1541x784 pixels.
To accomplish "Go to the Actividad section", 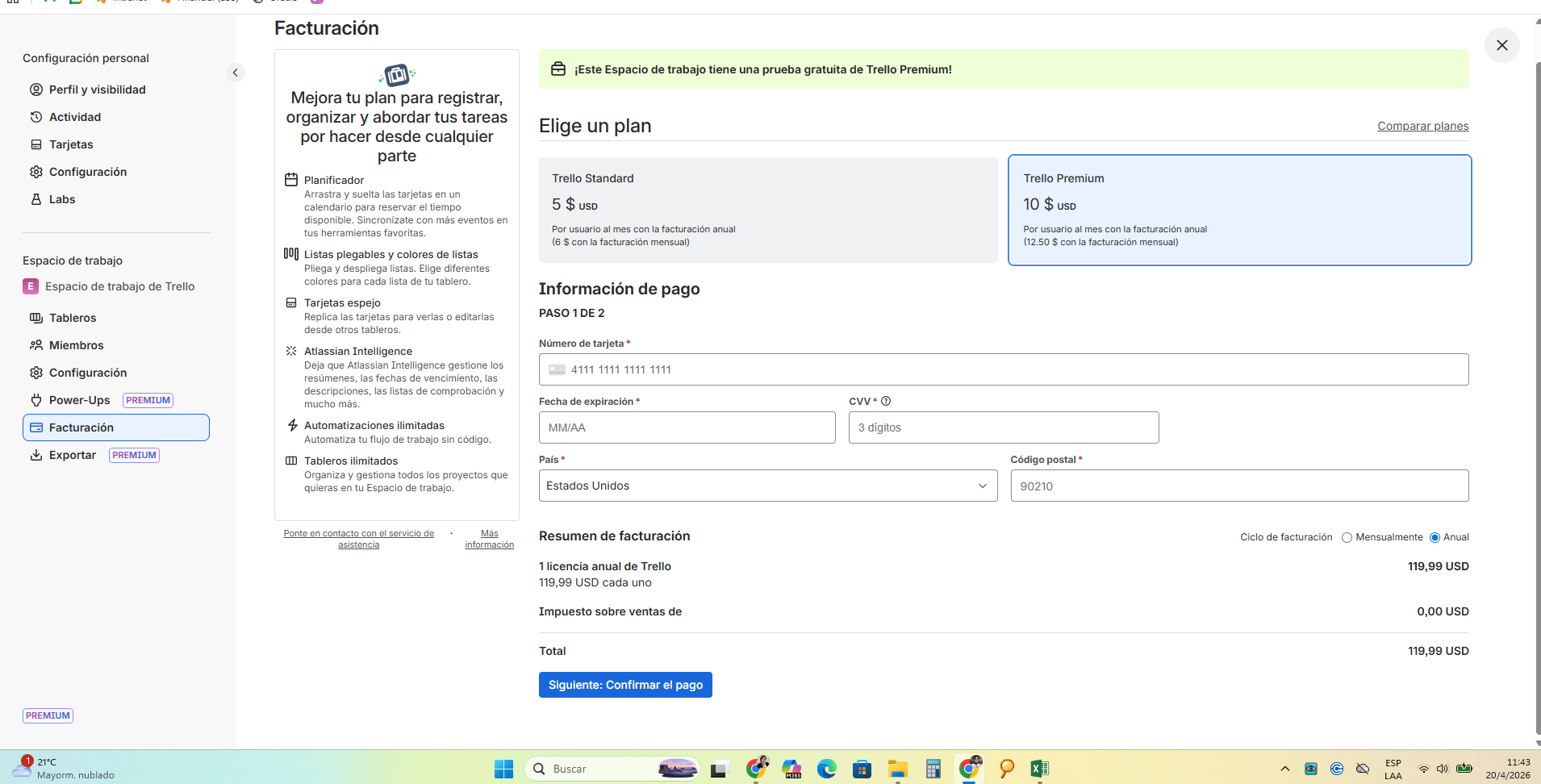I will click(74, 117).
